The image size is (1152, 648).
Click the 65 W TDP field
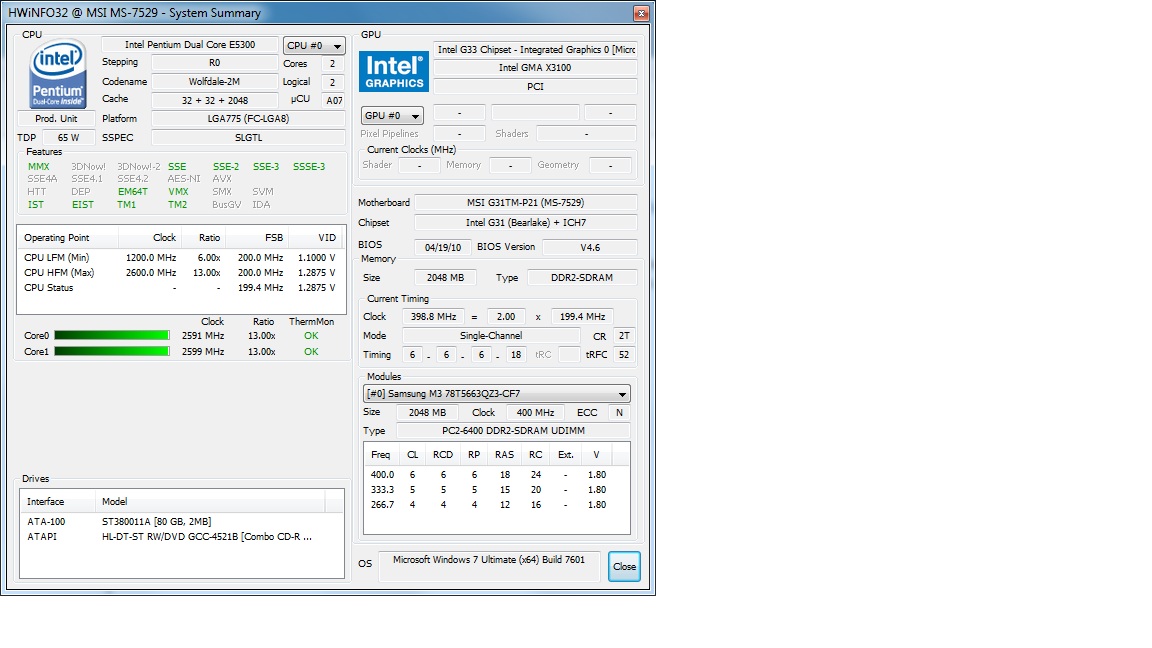coord(68,137)
